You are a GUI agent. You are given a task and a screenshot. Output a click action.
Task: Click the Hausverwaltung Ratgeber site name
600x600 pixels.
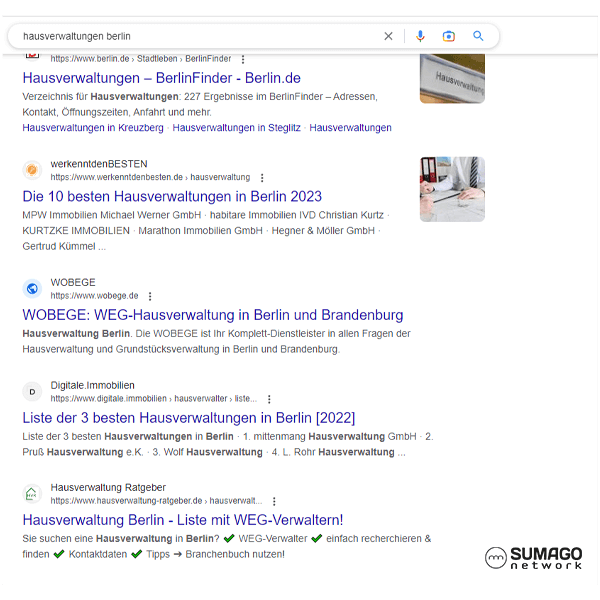pyautogui.click(x=108, y=488)
